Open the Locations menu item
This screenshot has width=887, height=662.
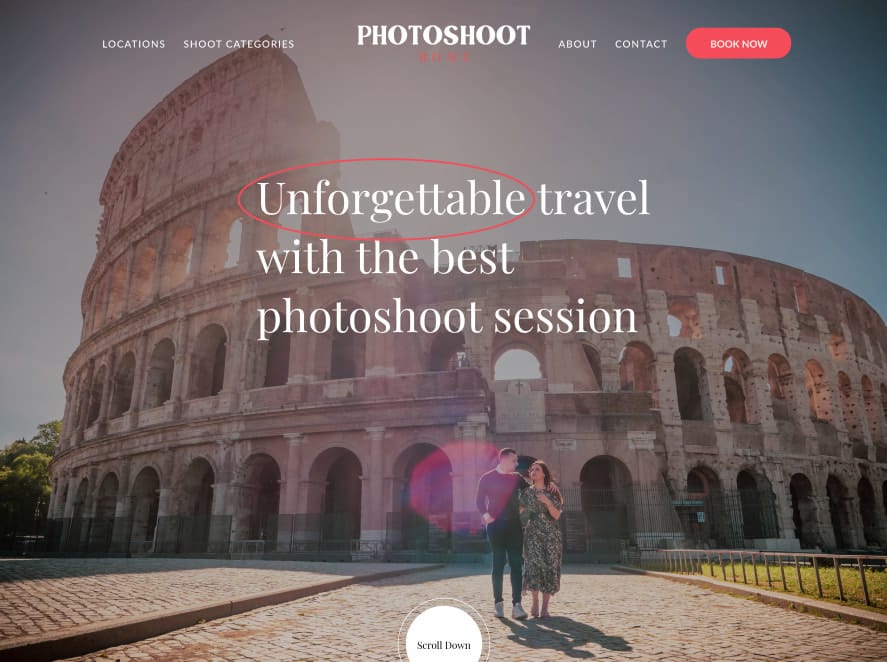coord(134,44)
